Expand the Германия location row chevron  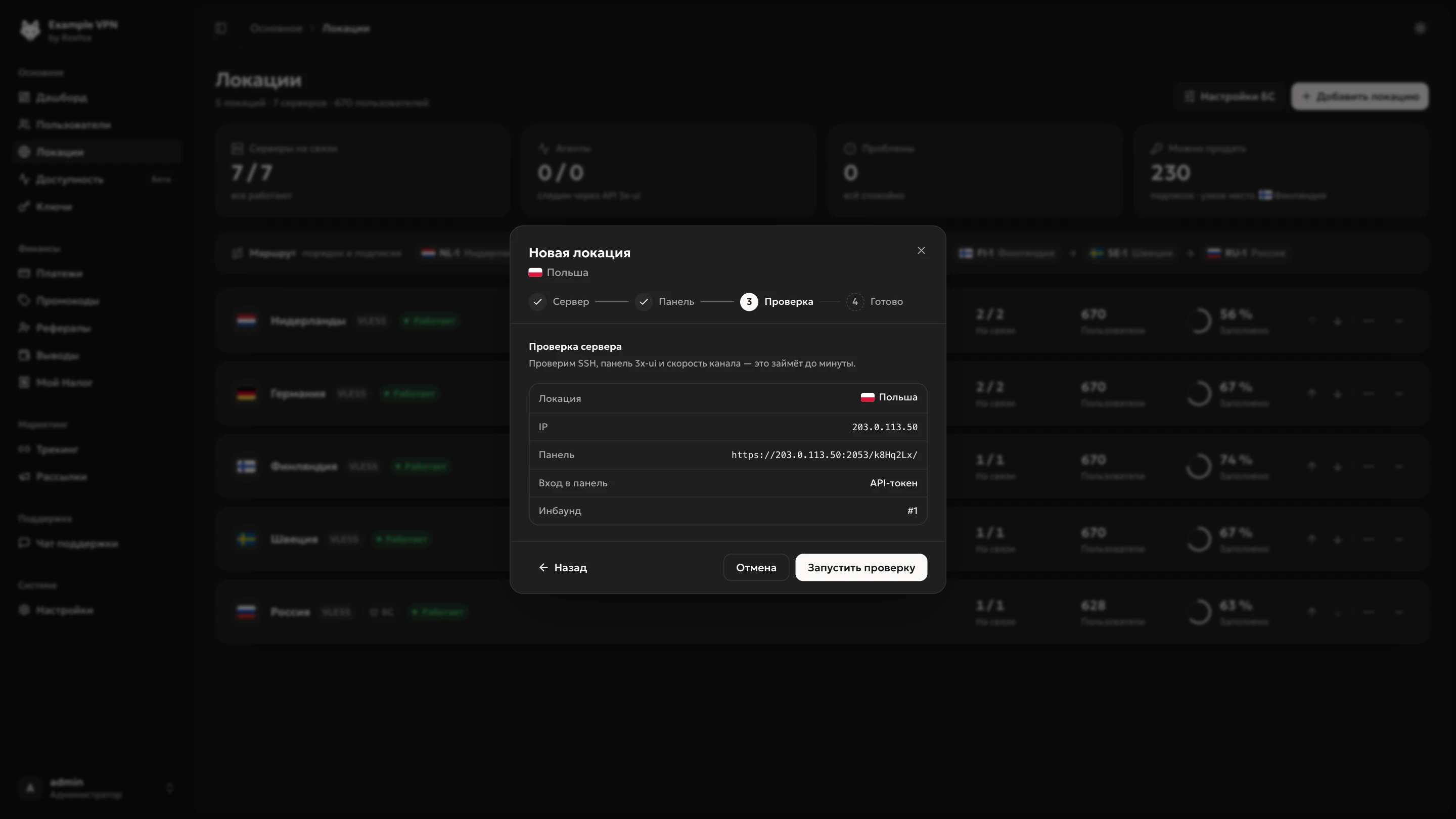point(1399,394)
